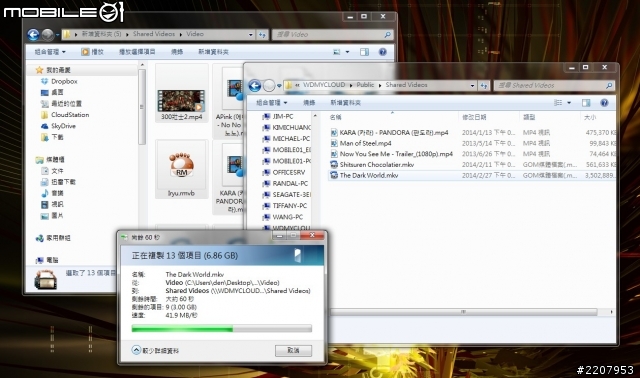Image resolution: width=640 pixels, height=378 pixels.
Task: Click view mode icon in Shared Videos toolbar
Action: 558,103
